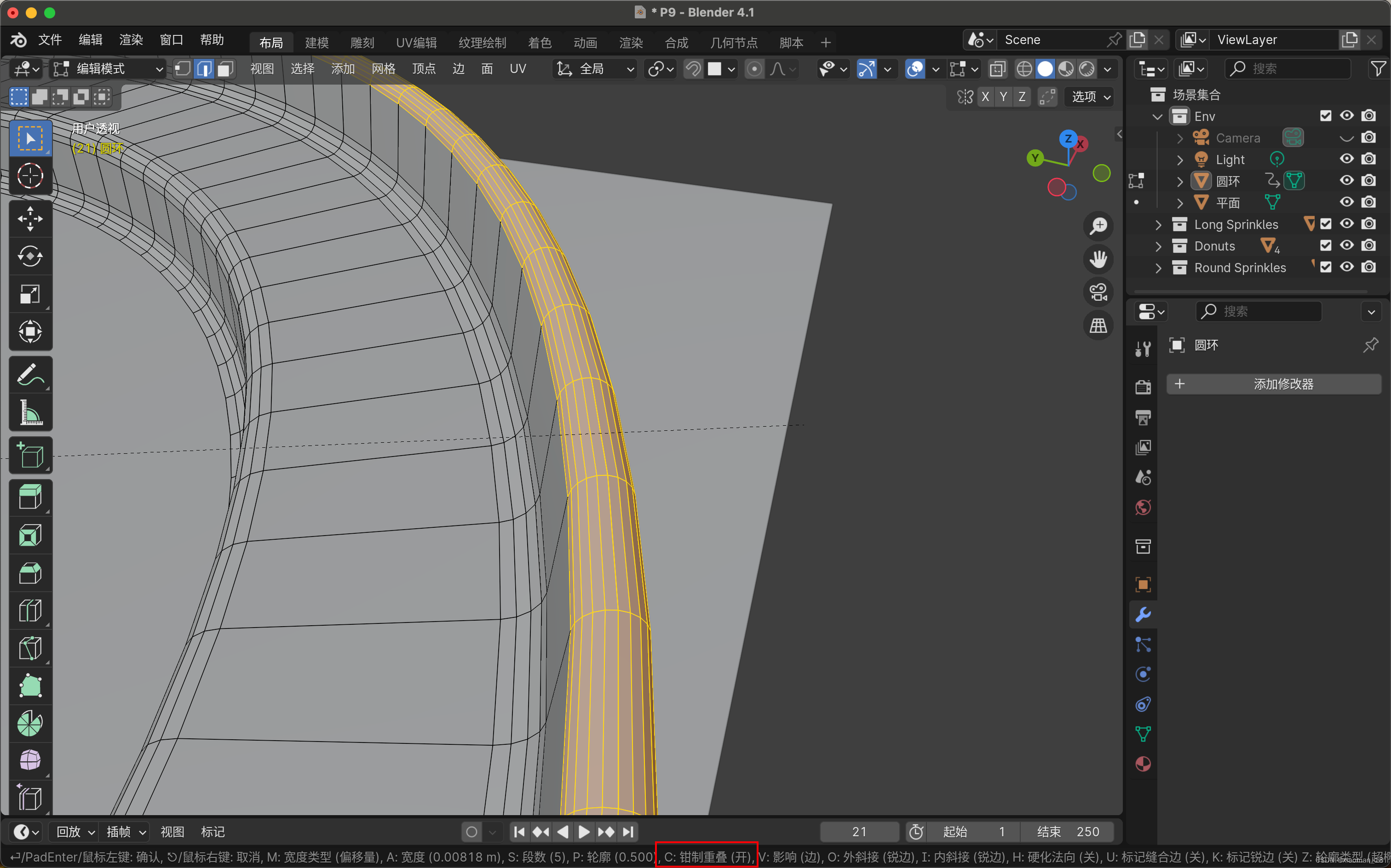
Task: Toggle camera view in viewport
Action: click(x=1098, y=292)
